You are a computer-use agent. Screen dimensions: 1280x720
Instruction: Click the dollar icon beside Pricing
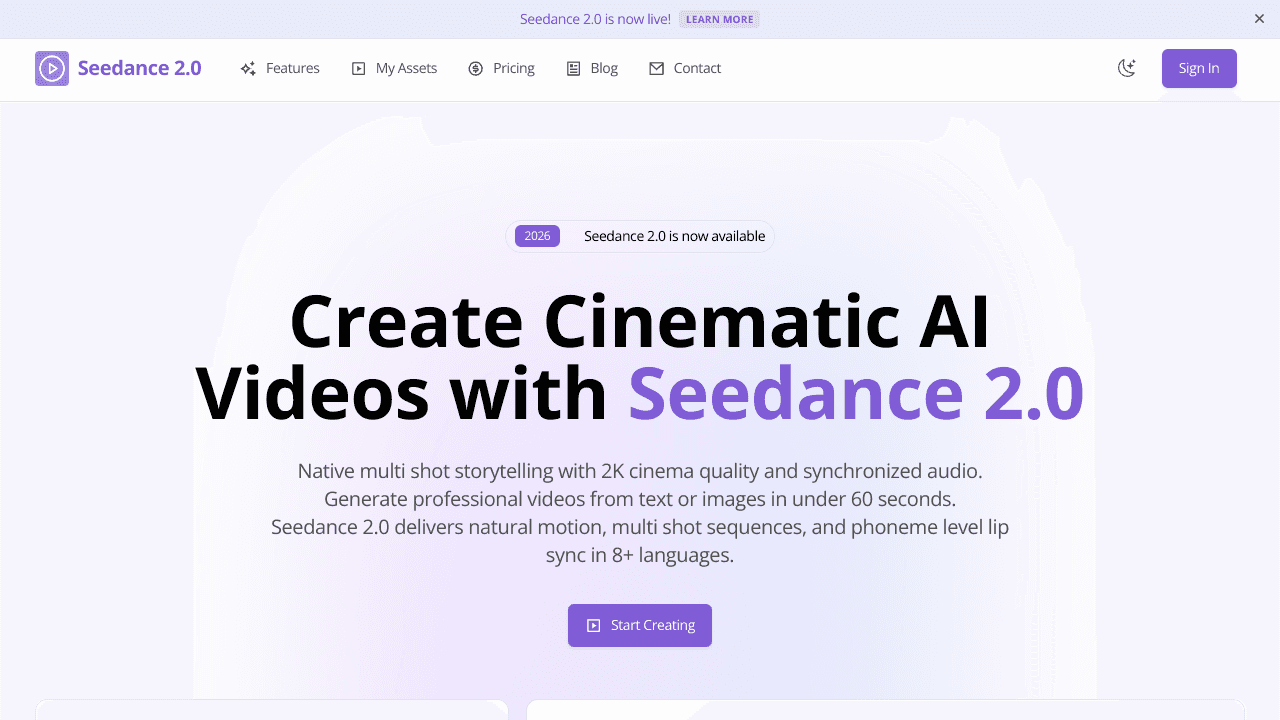(474, 68)
